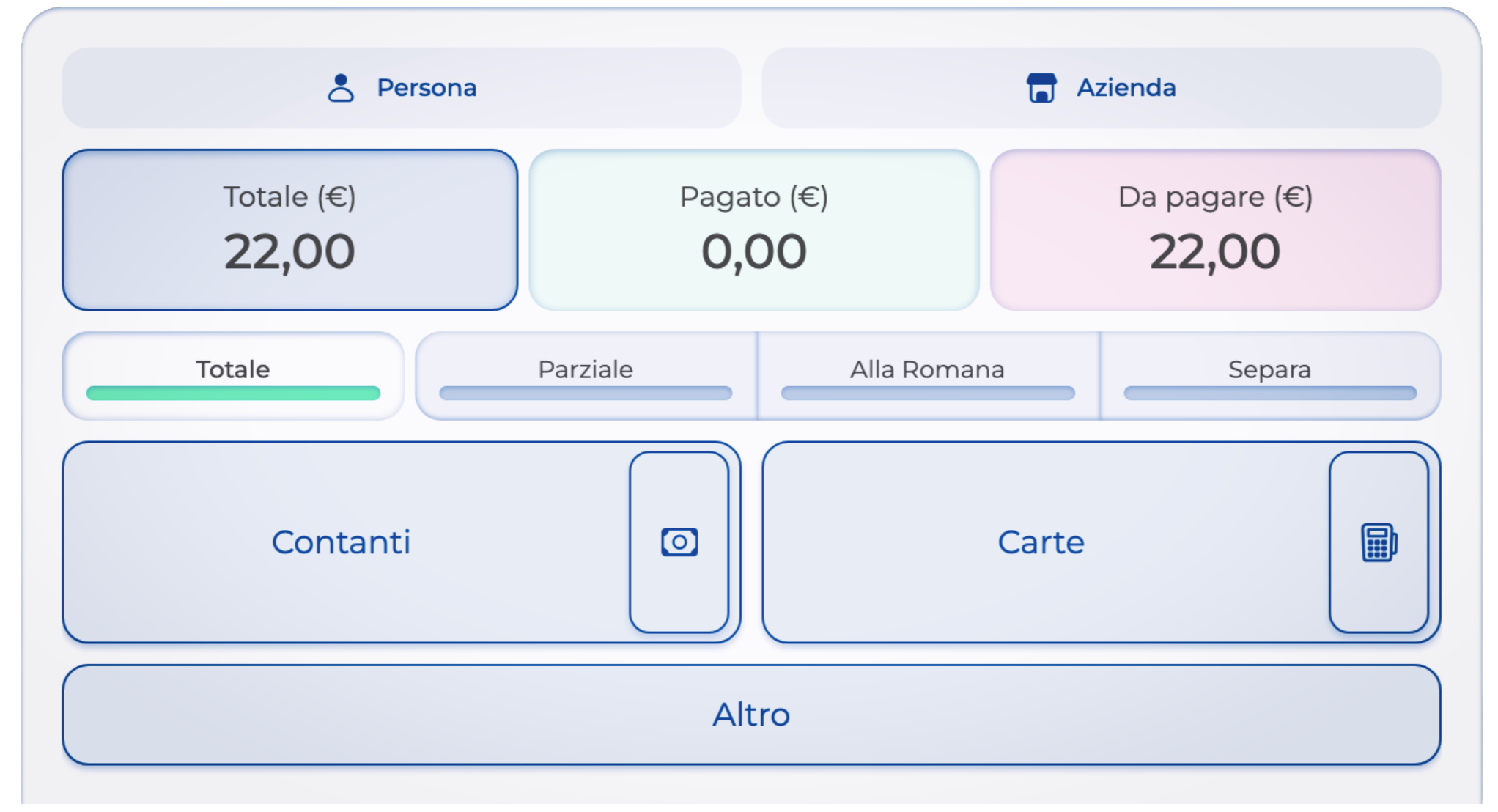The height and width of the screenshot is (812, 1498).
Task: Click the Da pagare (€) amount card
Action: click(x=1215, y=230)
